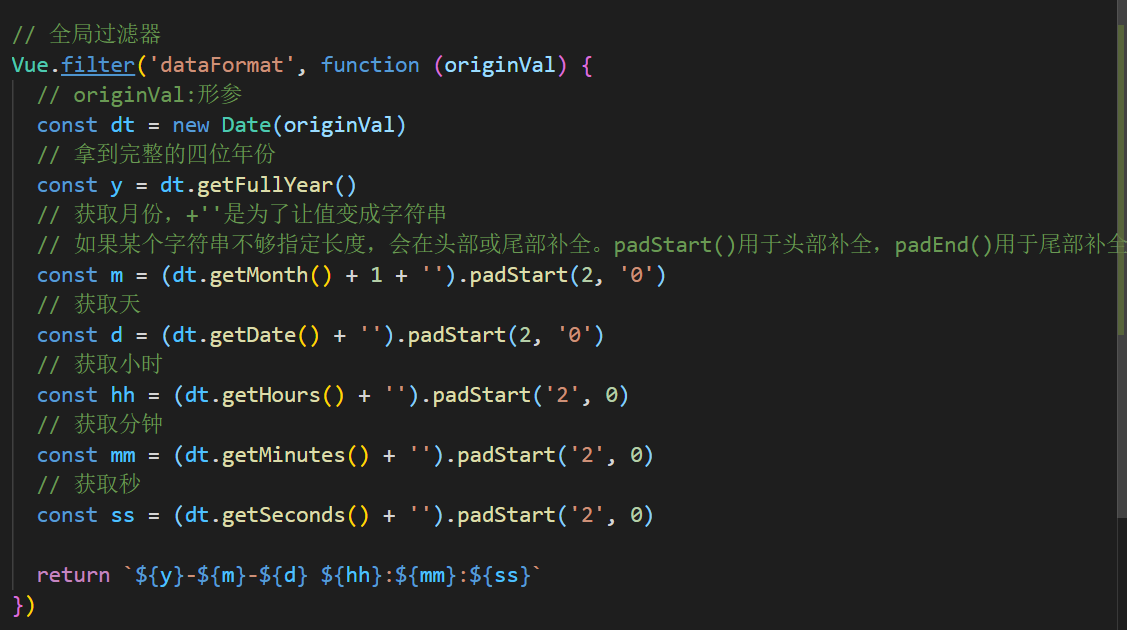Screen dimensions: 1127x630
Task: Click the function keyword on the Vue.filter line
Action: 369,65
